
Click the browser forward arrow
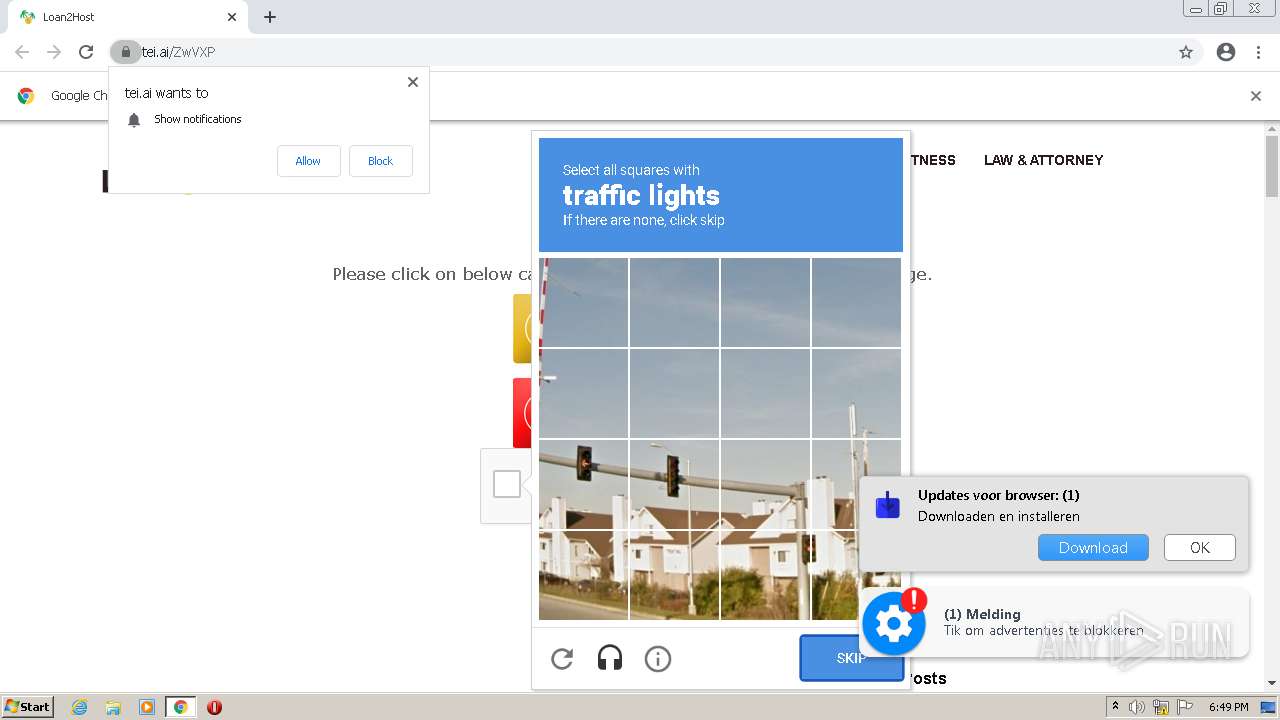(x=54, y=52)
